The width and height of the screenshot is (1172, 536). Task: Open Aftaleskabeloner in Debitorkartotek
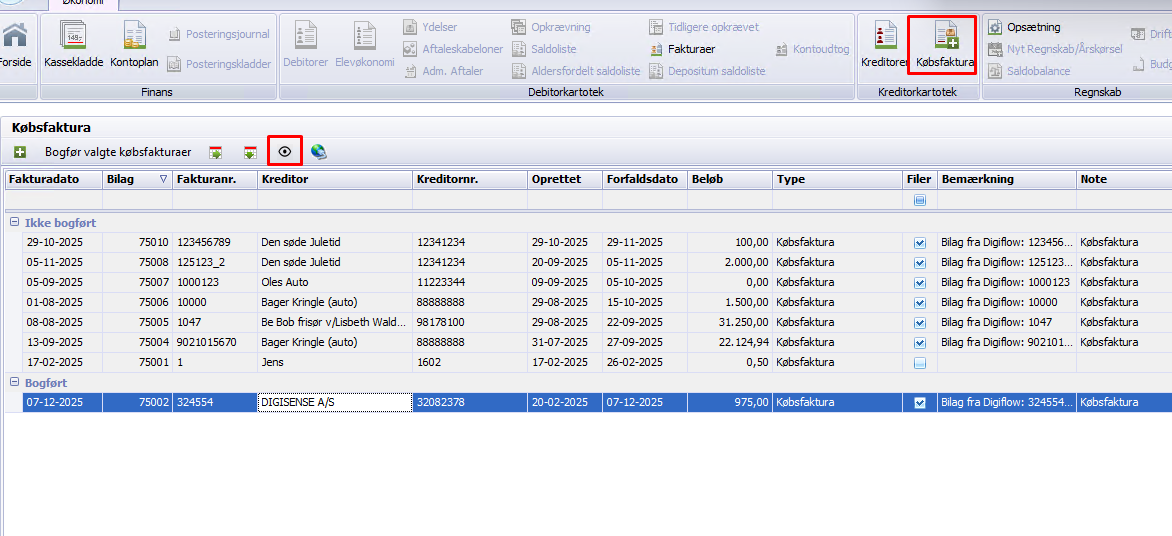pos(453,49)
